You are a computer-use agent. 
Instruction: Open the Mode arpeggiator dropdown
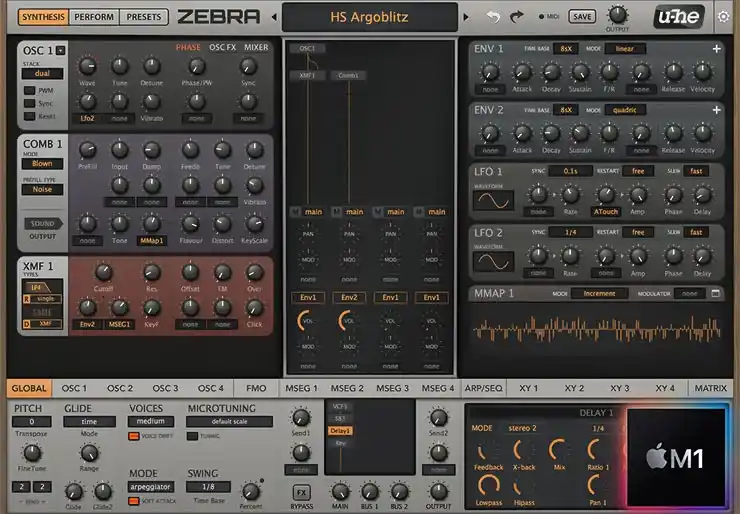(x=151, y=486)
